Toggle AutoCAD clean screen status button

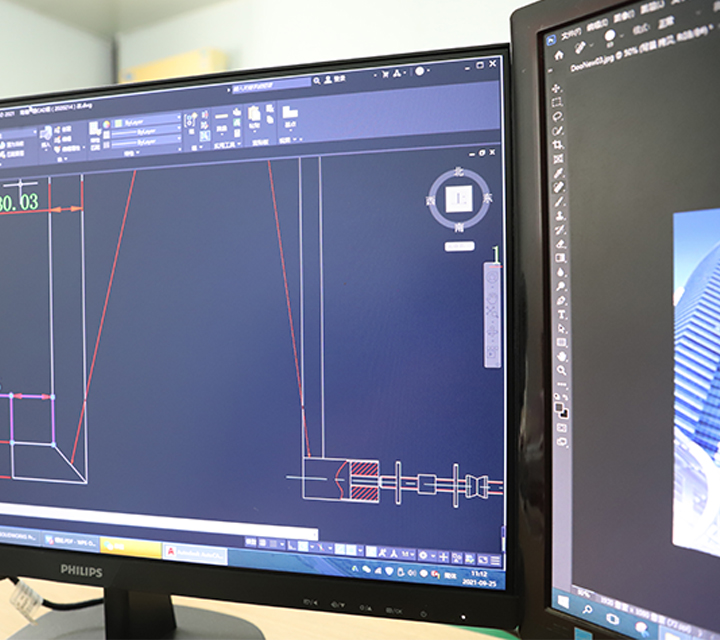click(x=482, y=558)
